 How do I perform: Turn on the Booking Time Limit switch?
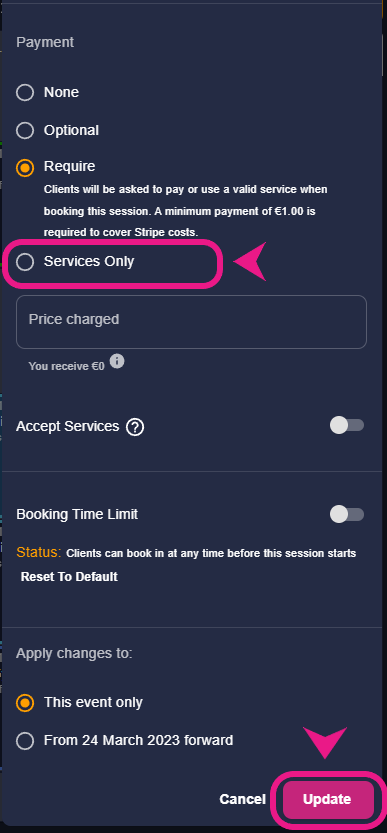click(347, 514)
